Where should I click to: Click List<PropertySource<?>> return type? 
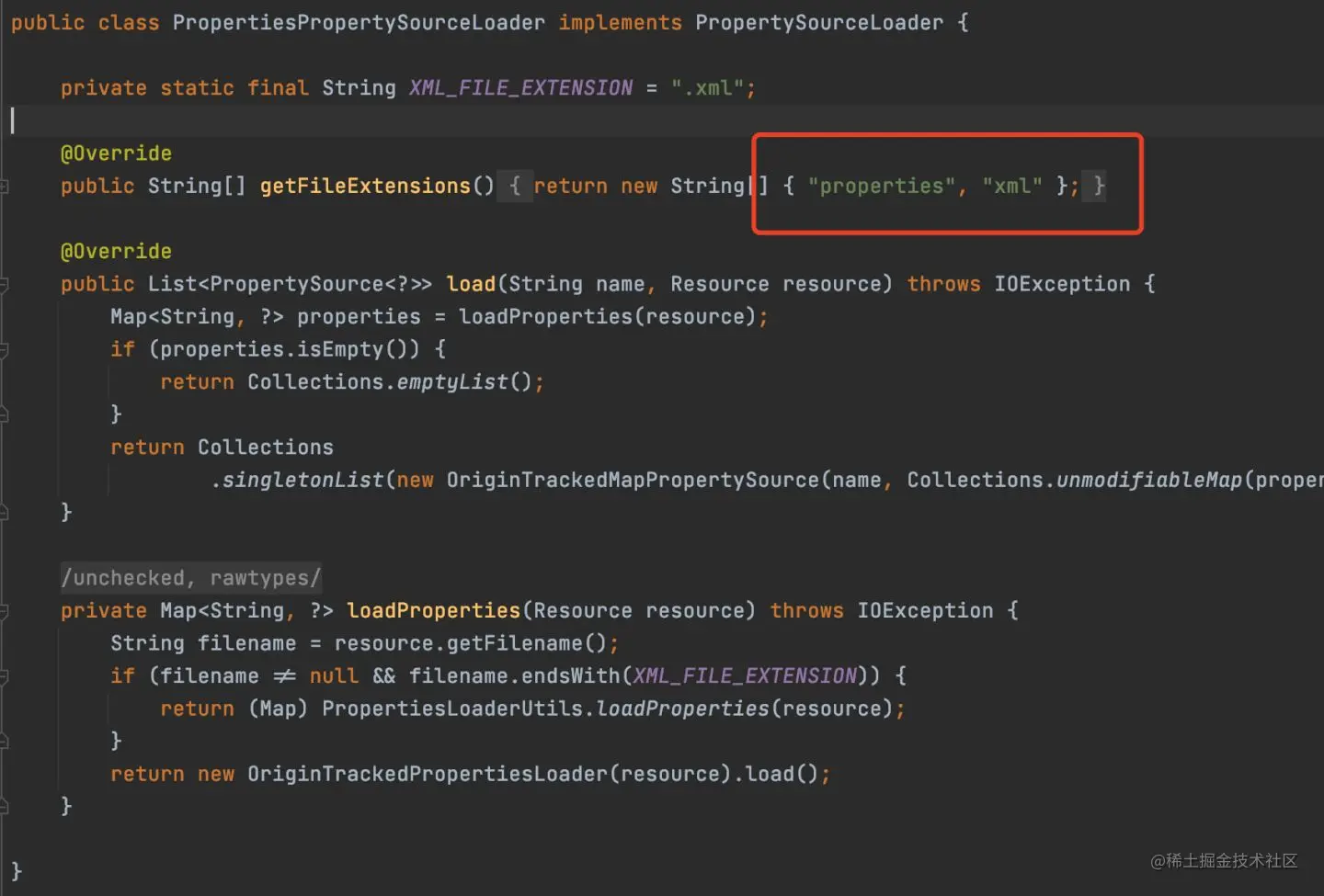click(290, 284)
